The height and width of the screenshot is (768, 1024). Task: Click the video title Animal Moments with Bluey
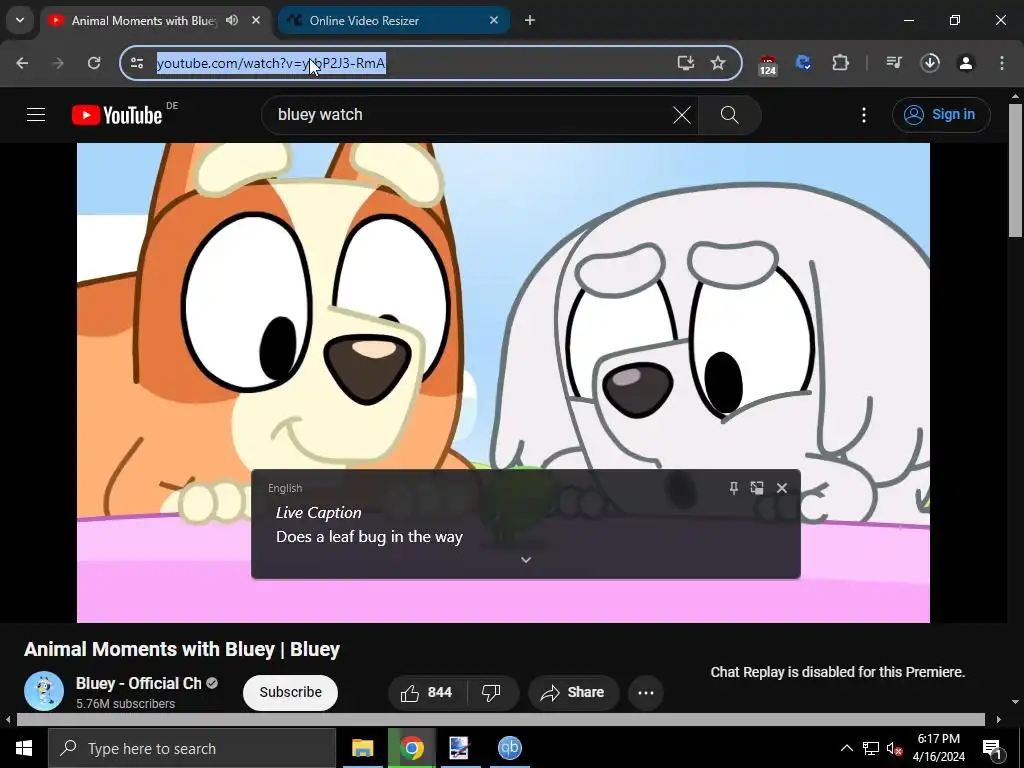click(x=182, y=649)
